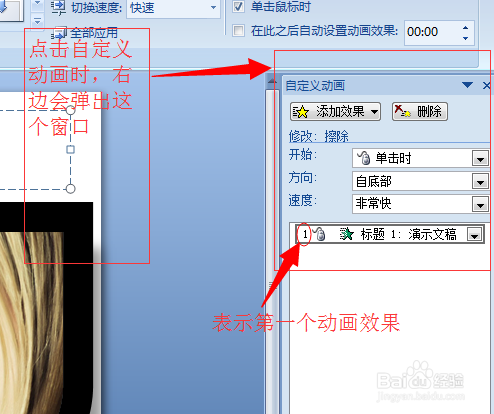Click the 删除 delete effect button

click(420, 111)
